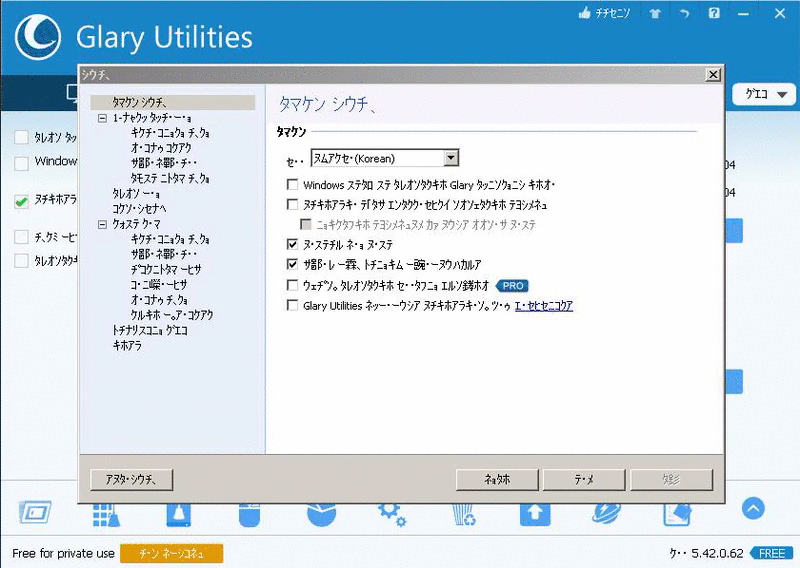Toggle the Window checkbox in the main window behind
Viewport: 800px width, 568px height.
coord(21,163)
